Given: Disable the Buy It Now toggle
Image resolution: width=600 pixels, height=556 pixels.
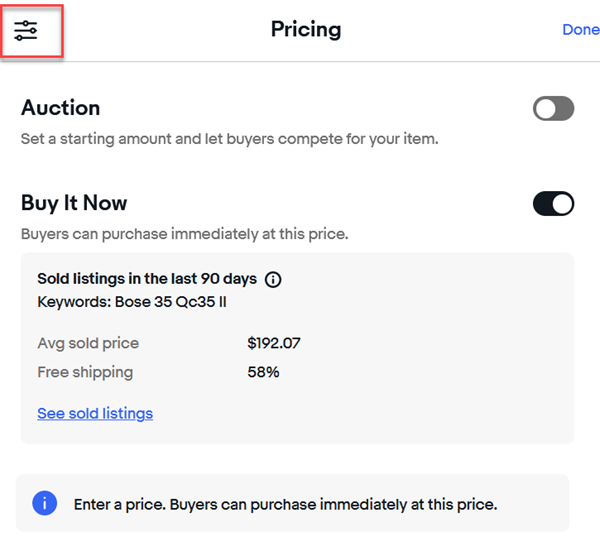Looking at the screenshot, I should pyautogui.click(x=553, y=204).
